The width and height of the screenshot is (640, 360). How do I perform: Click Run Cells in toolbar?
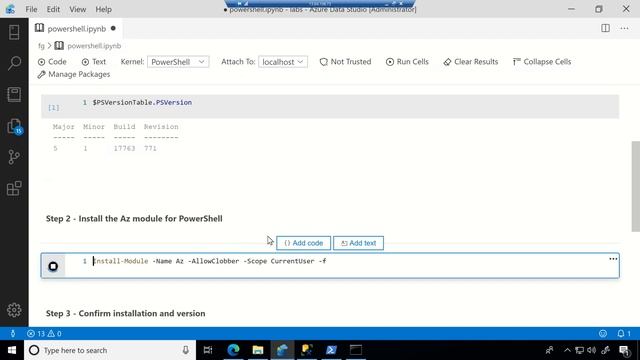pos(407,62)
